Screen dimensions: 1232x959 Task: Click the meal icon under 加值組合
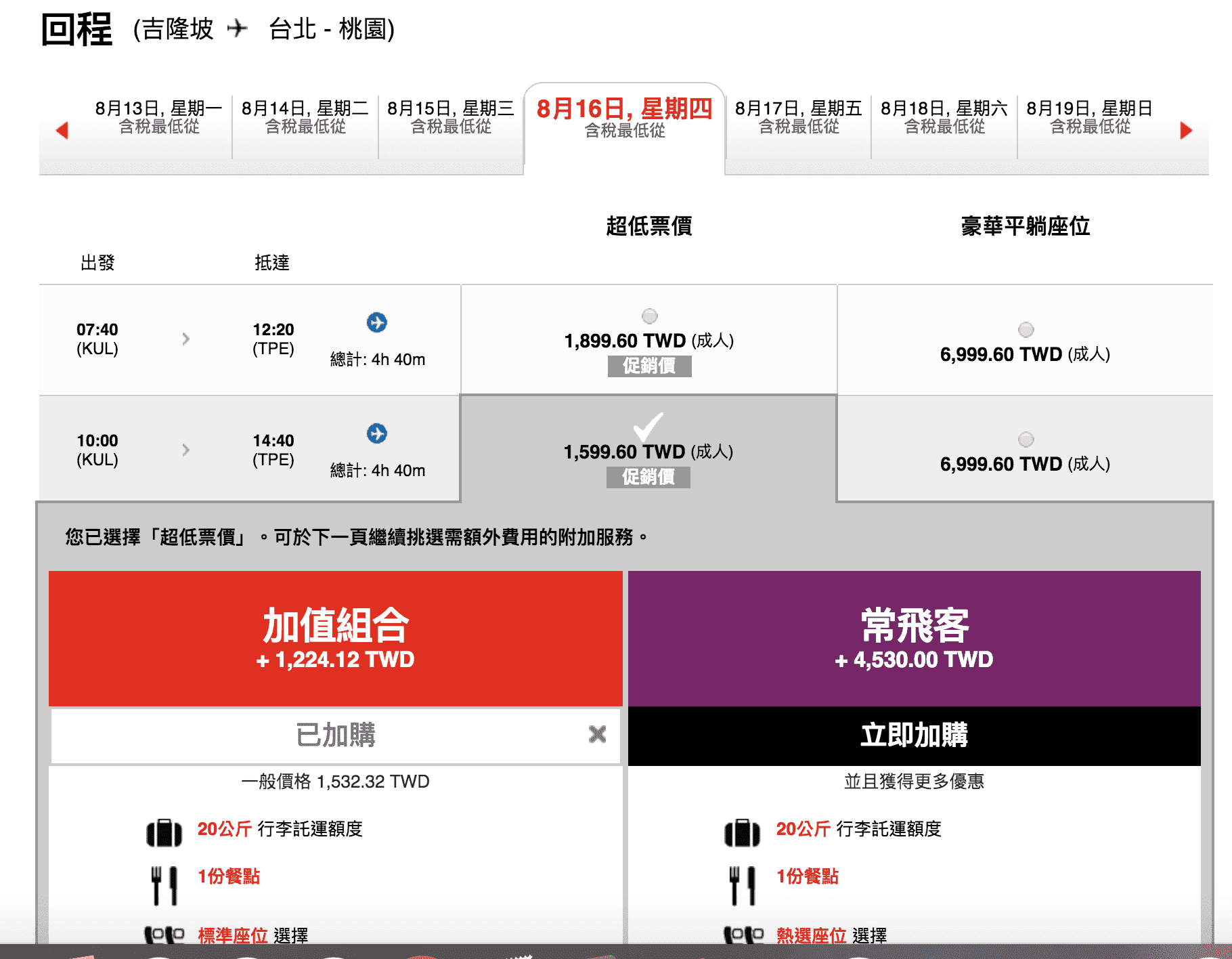pyautogui.click(x=164, y=885)
